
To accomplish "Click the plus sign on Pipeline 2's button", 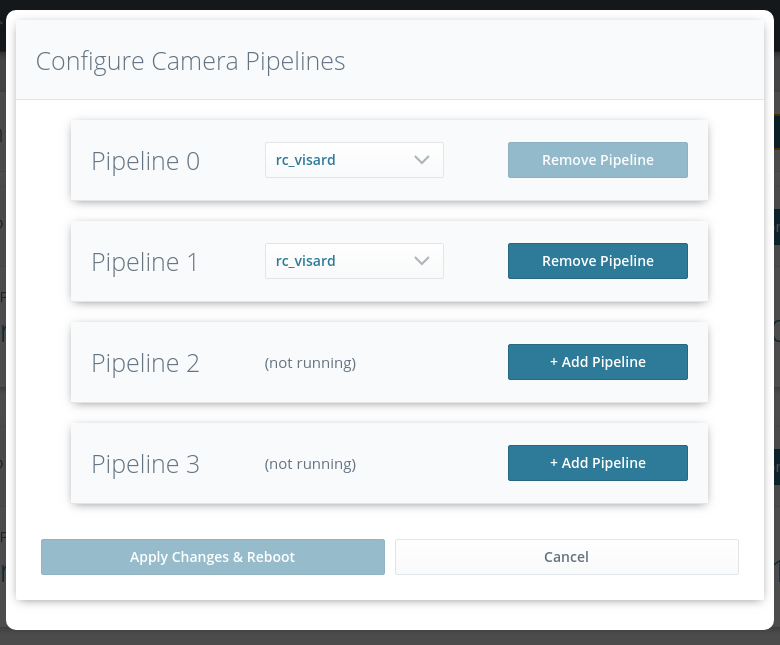I will point(554,362).
